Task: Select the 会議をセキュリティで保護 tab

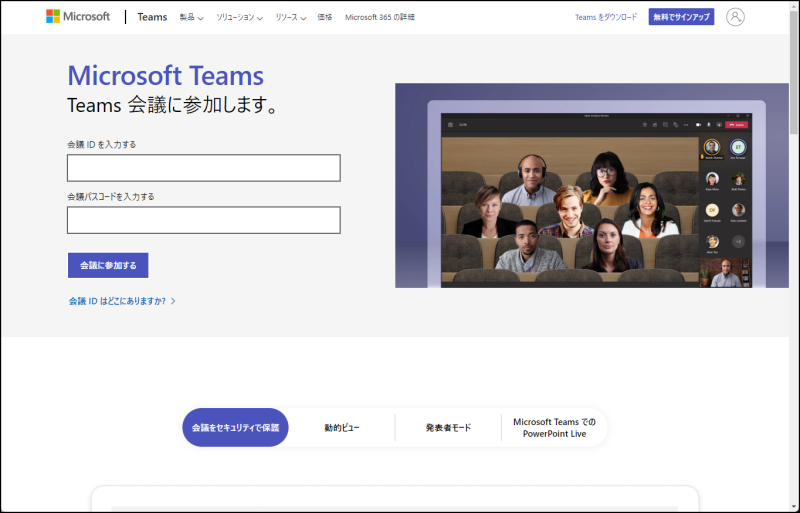Action: [235, 428]
